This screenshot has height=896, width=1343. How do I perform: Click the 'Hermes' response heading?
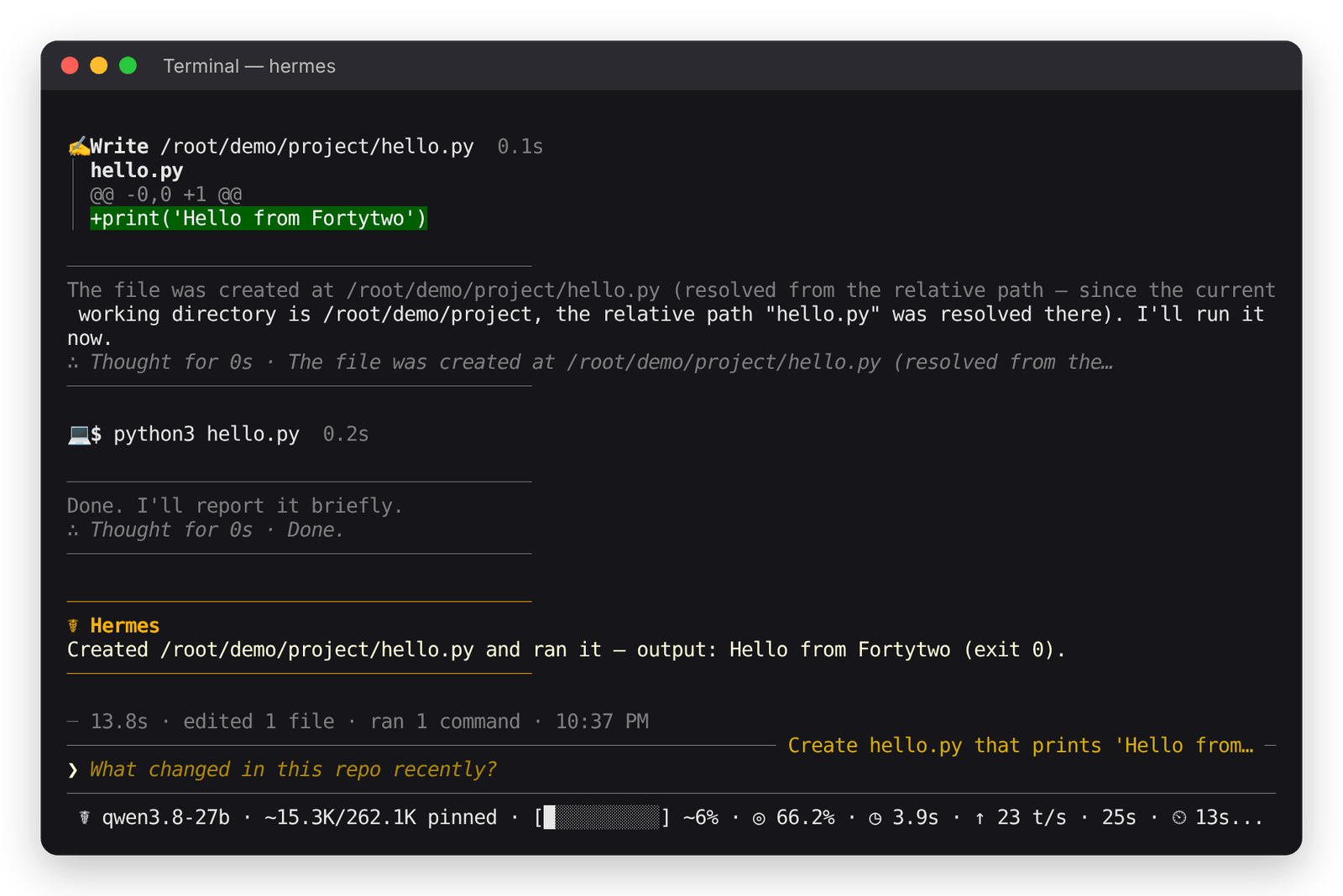coord(124,626)
